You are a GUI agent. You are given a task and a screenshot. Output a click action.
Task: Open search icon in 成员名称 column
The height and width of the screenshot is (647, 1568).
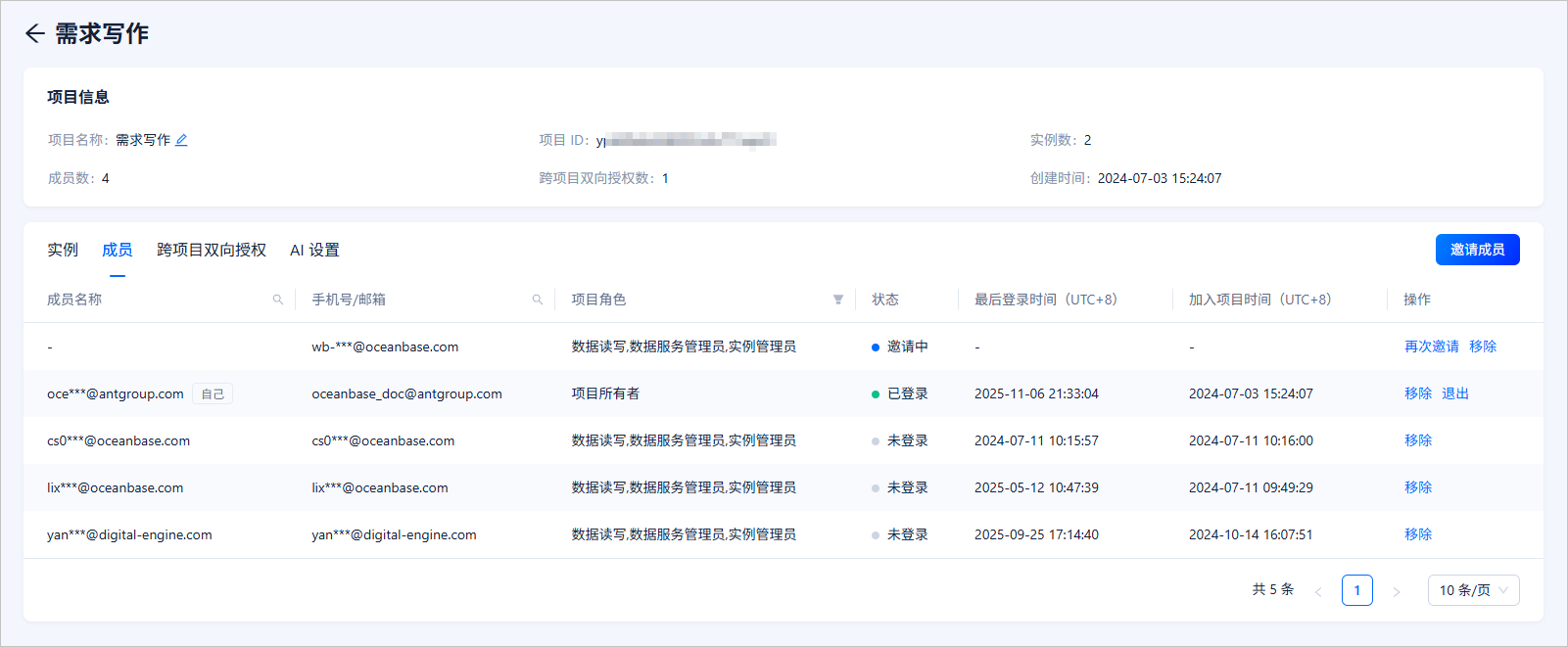click(x=278, y=300)
